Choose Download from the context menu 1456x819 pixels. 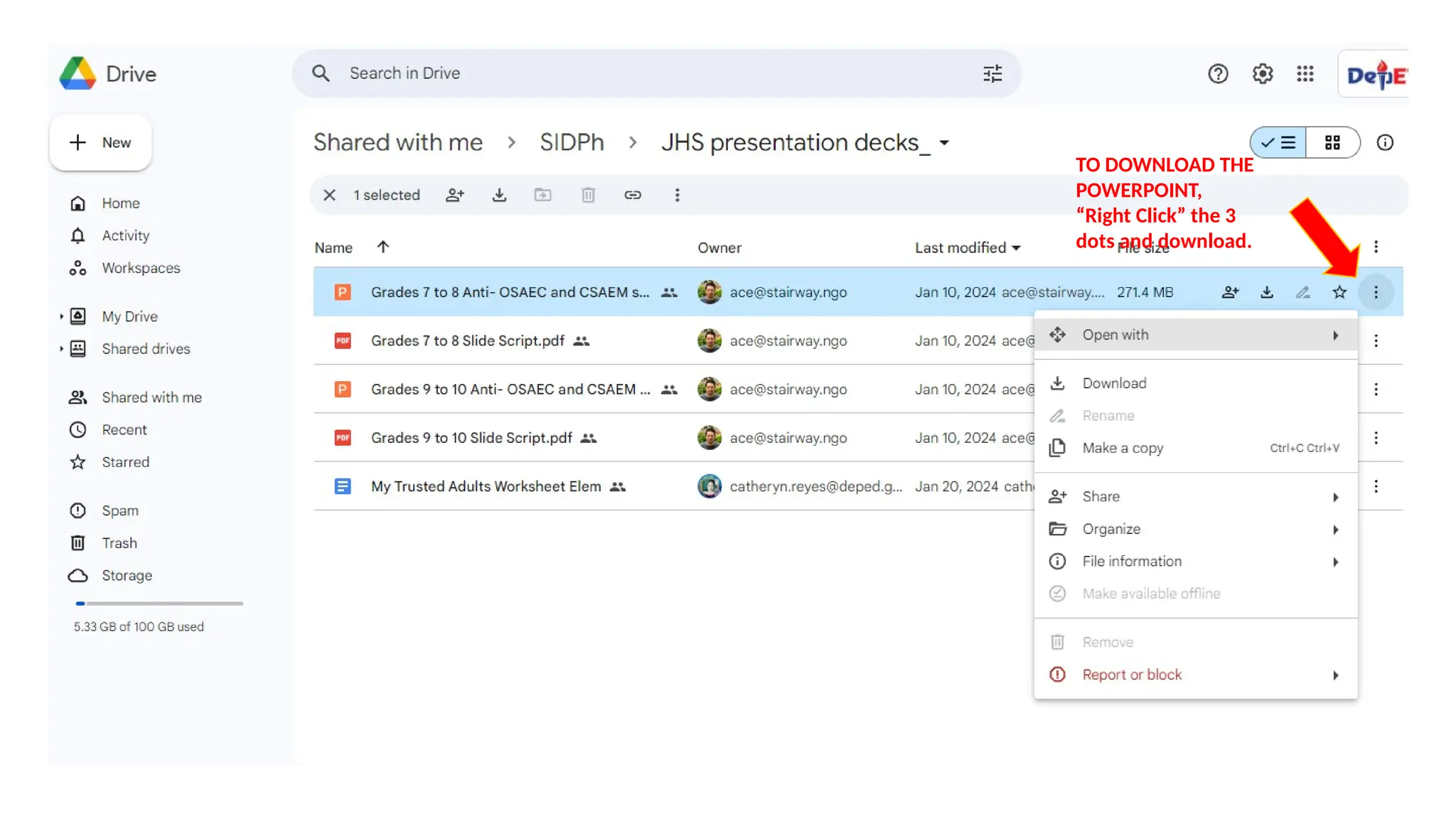[x=1114, y=383]
